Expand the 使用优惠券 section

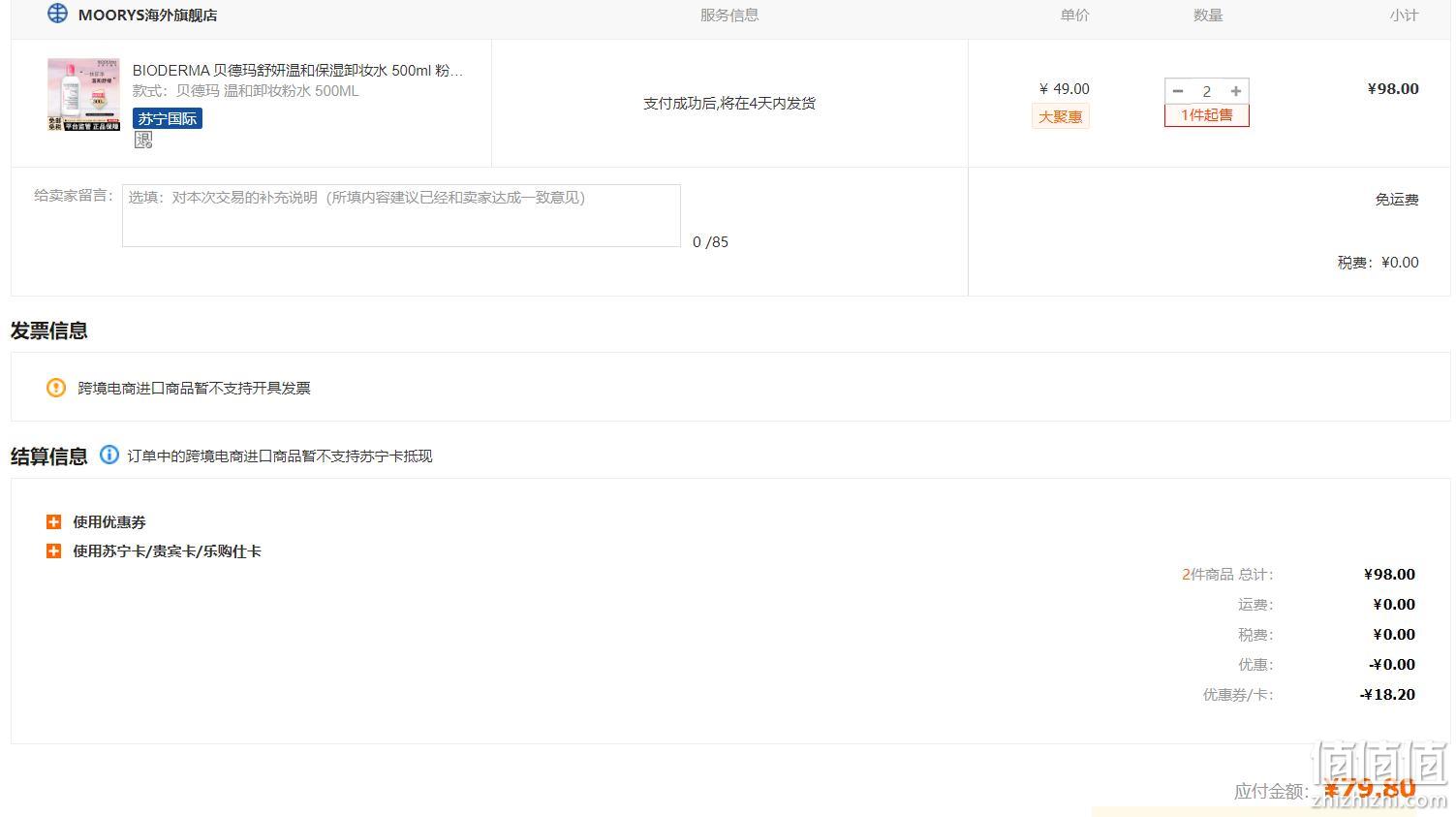coord(54,521)
